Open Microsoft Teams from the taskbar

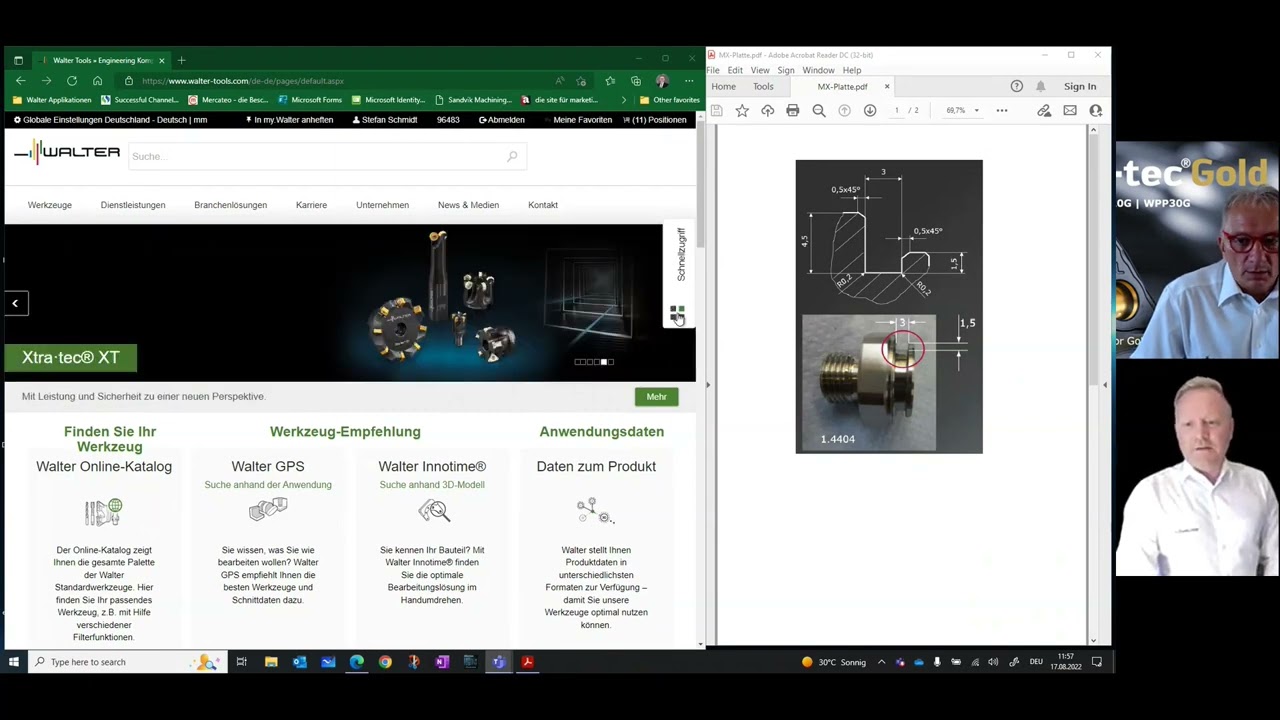[x=498, y=662]
